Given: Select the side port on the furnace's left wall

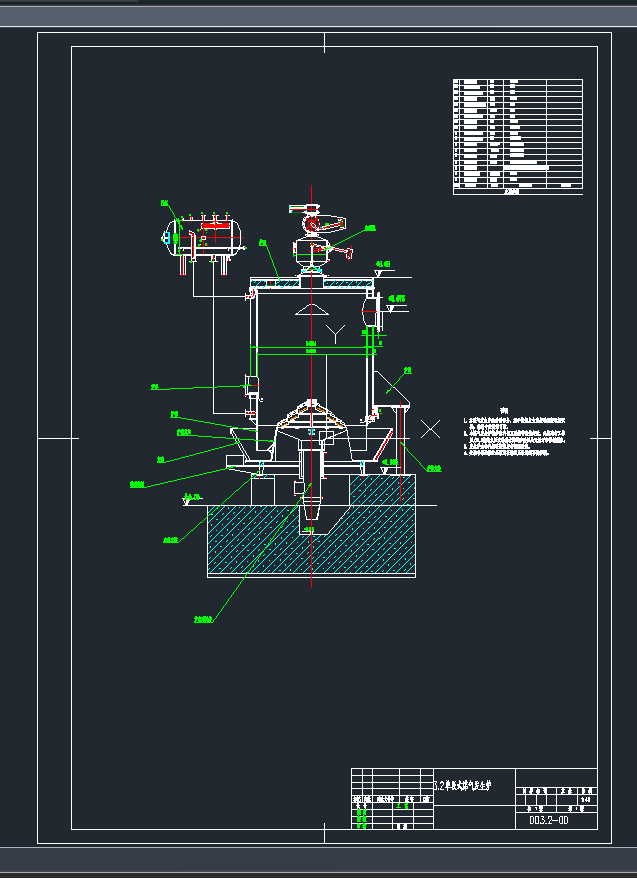Looking at the screenshot, I should tap(250, 385).
